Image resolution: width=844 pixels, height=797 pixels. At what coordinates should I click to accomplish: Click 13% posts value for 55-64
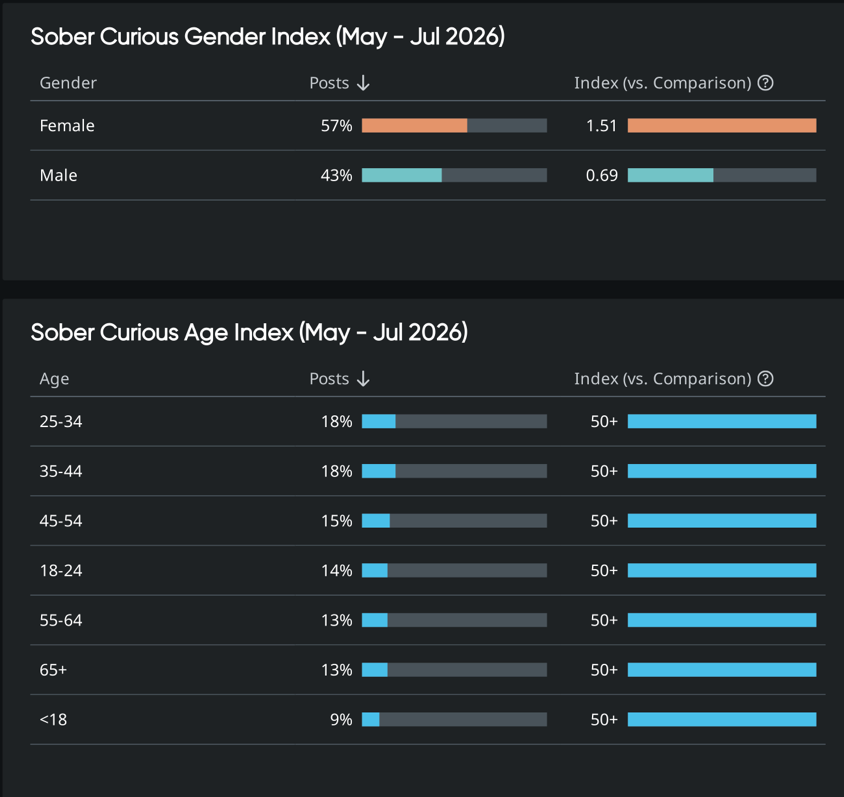click(x=336, y=620)
